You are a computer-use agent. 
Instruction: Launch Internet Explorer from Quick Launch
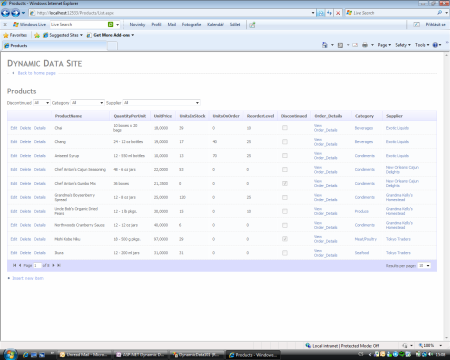click(x=26, y=355)
